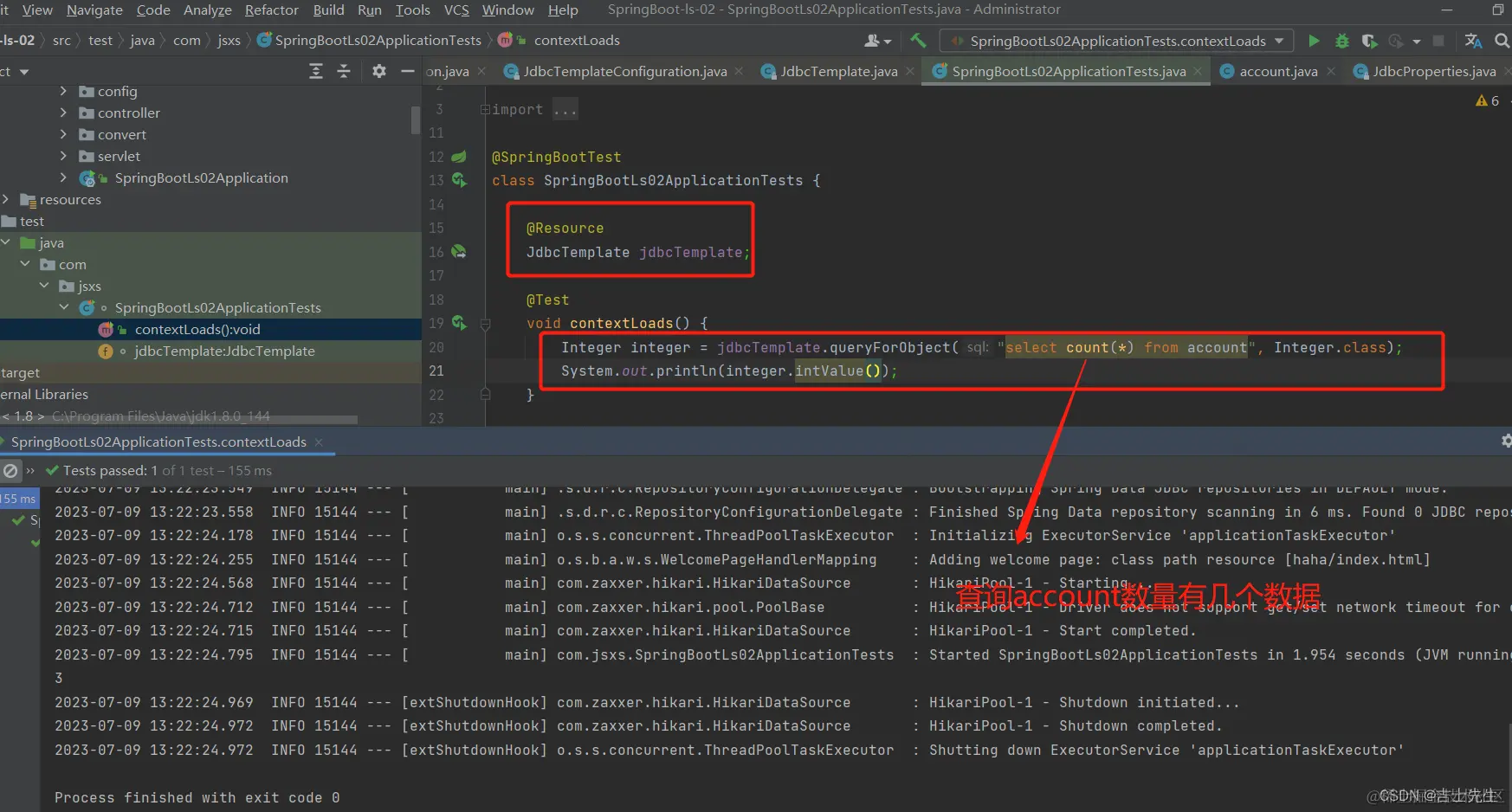Screen dimensions: 1512x812
Task: Click the 'Tests passed: 1' status text
Action: click(110, 471)
